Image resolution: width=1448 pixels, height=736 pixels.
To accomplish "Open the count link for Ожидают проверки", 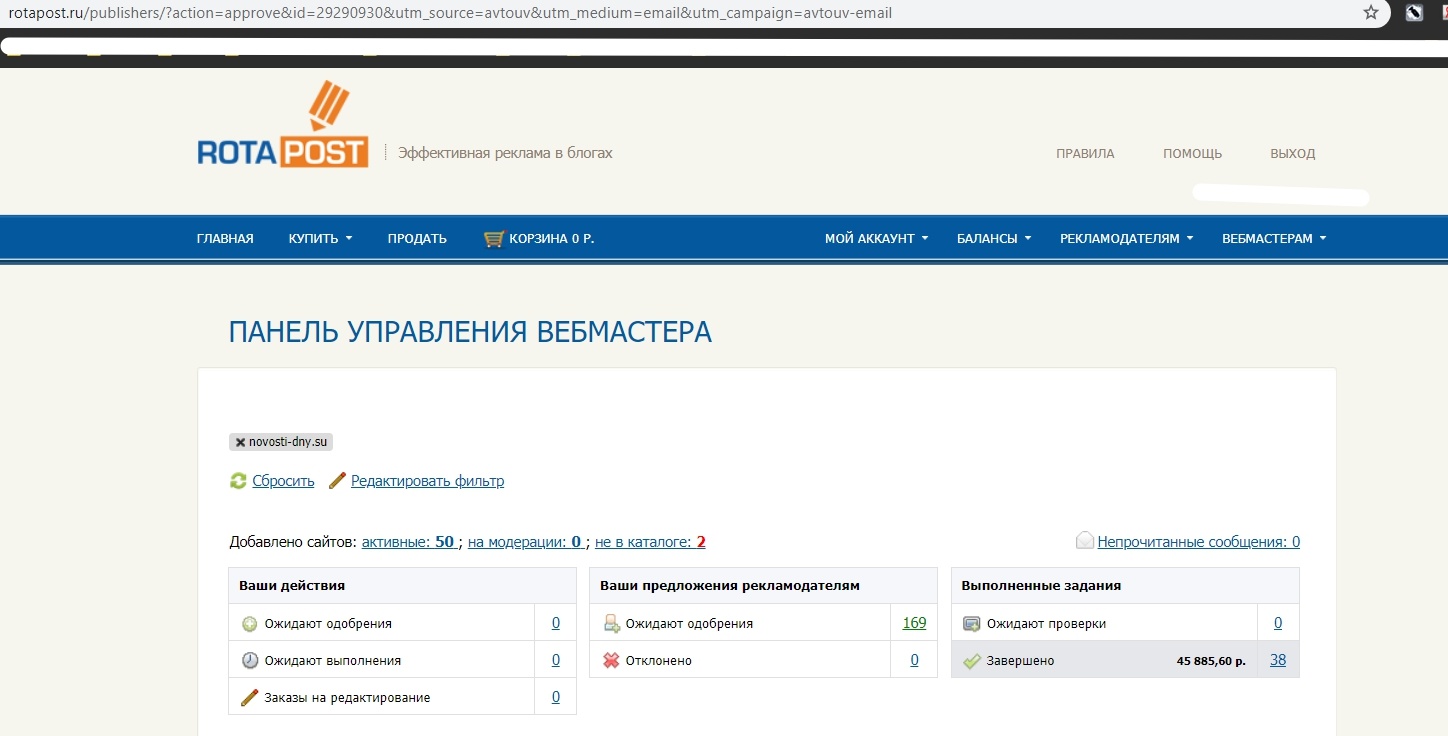I will 1278,623.
